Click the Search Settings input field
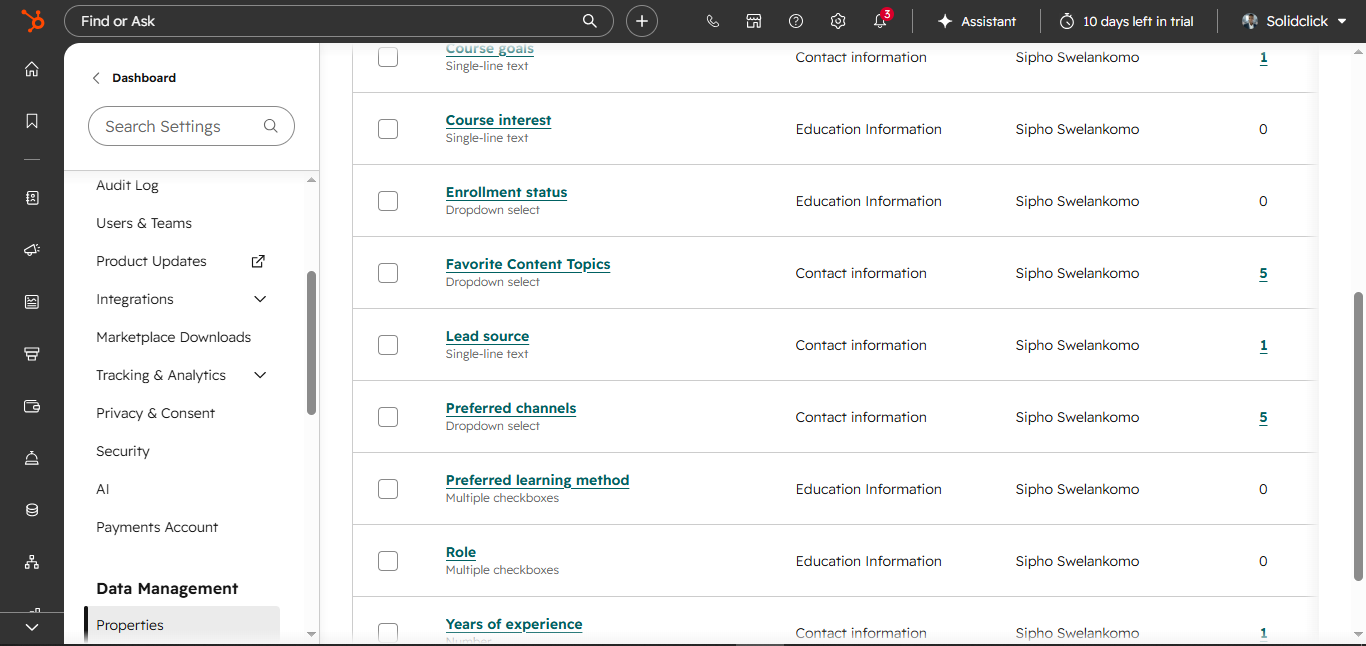Image resolution: width=1366 pixels, height=646 pixels. (191, 126)
